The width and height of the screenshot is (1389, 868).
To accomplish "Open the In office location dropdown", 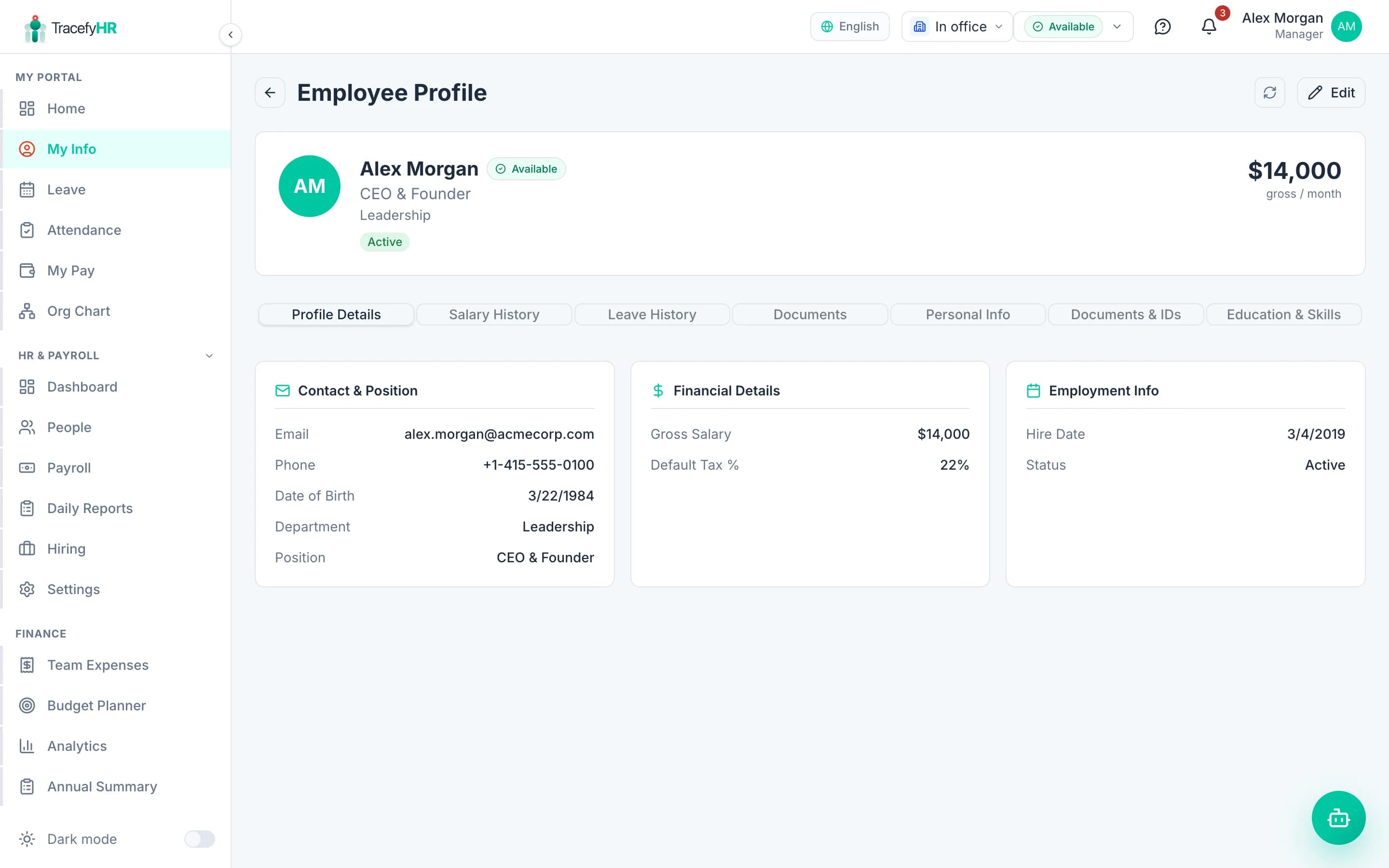I will click(956, 27).
